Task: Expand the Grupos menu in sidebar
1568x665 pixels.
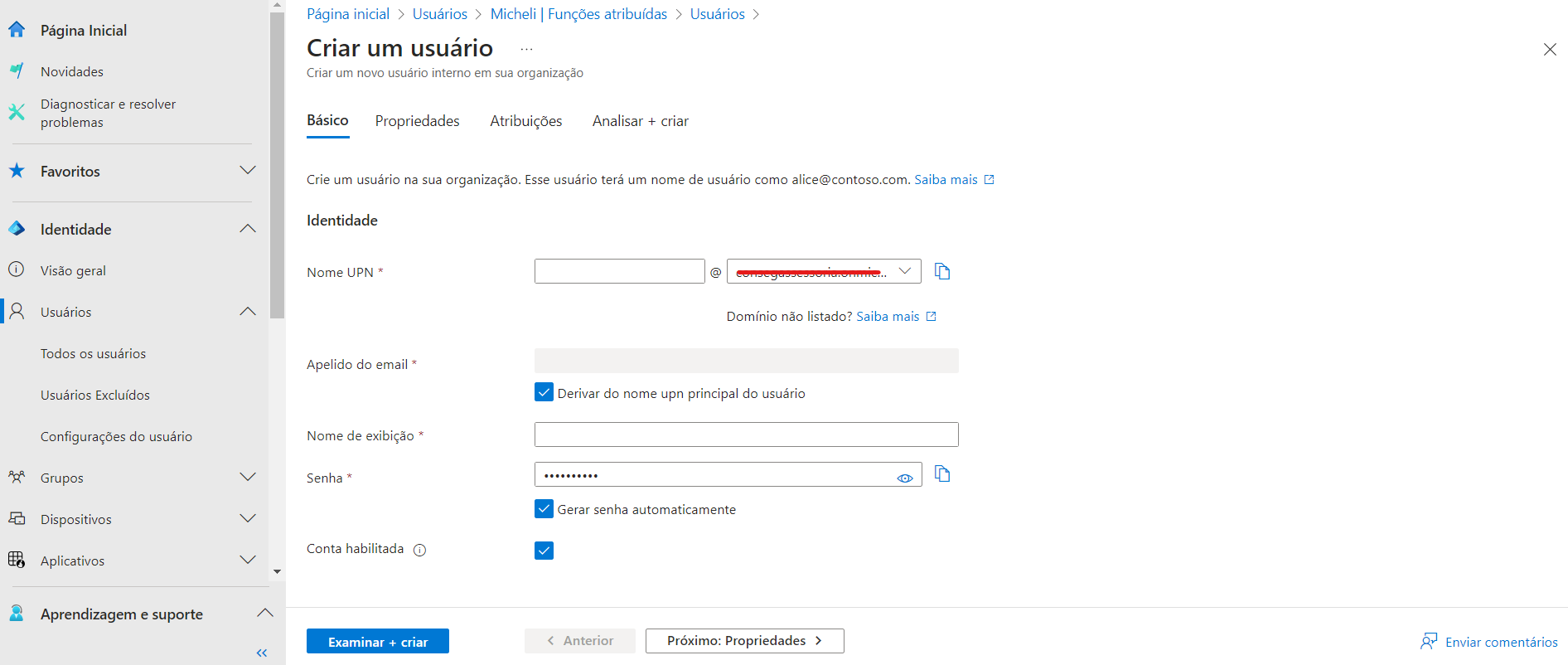Action: (x=247, y=478)
